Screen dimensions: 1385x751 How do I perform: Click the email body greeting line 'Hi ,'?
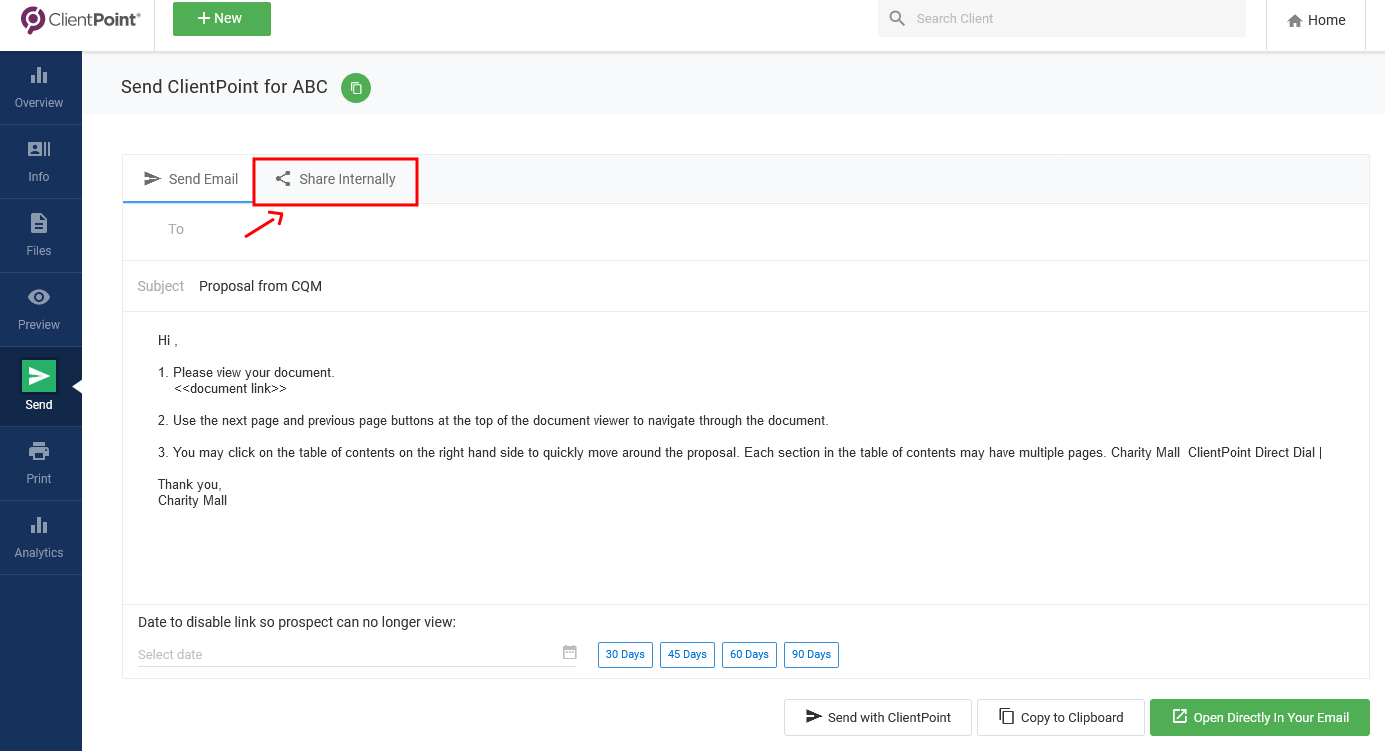168,341
